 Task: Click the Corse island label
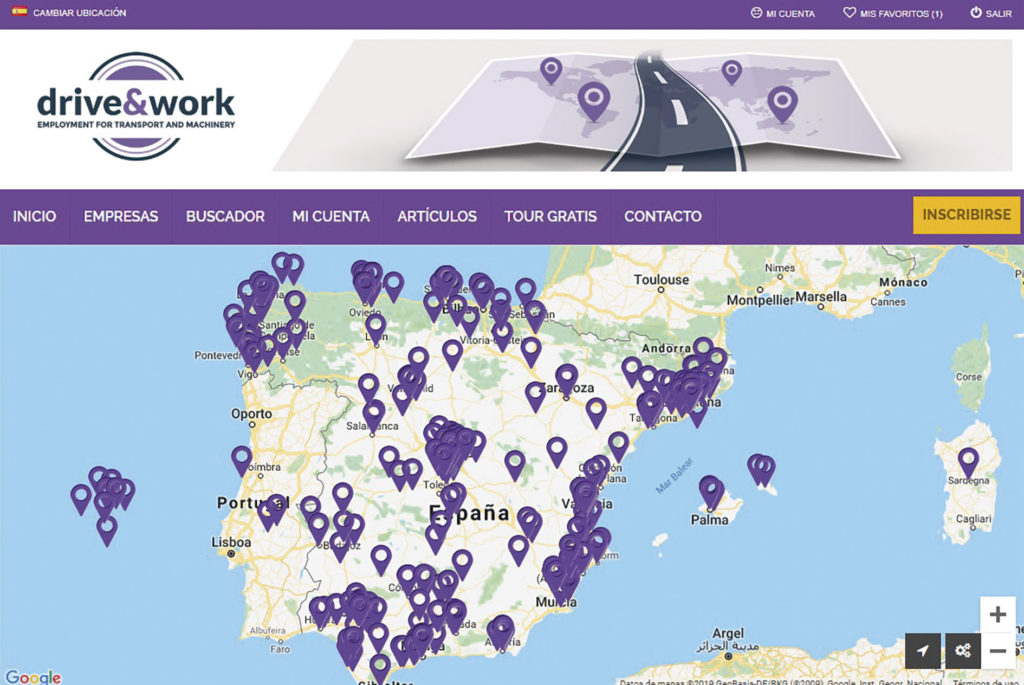click(x=968, y=377)
